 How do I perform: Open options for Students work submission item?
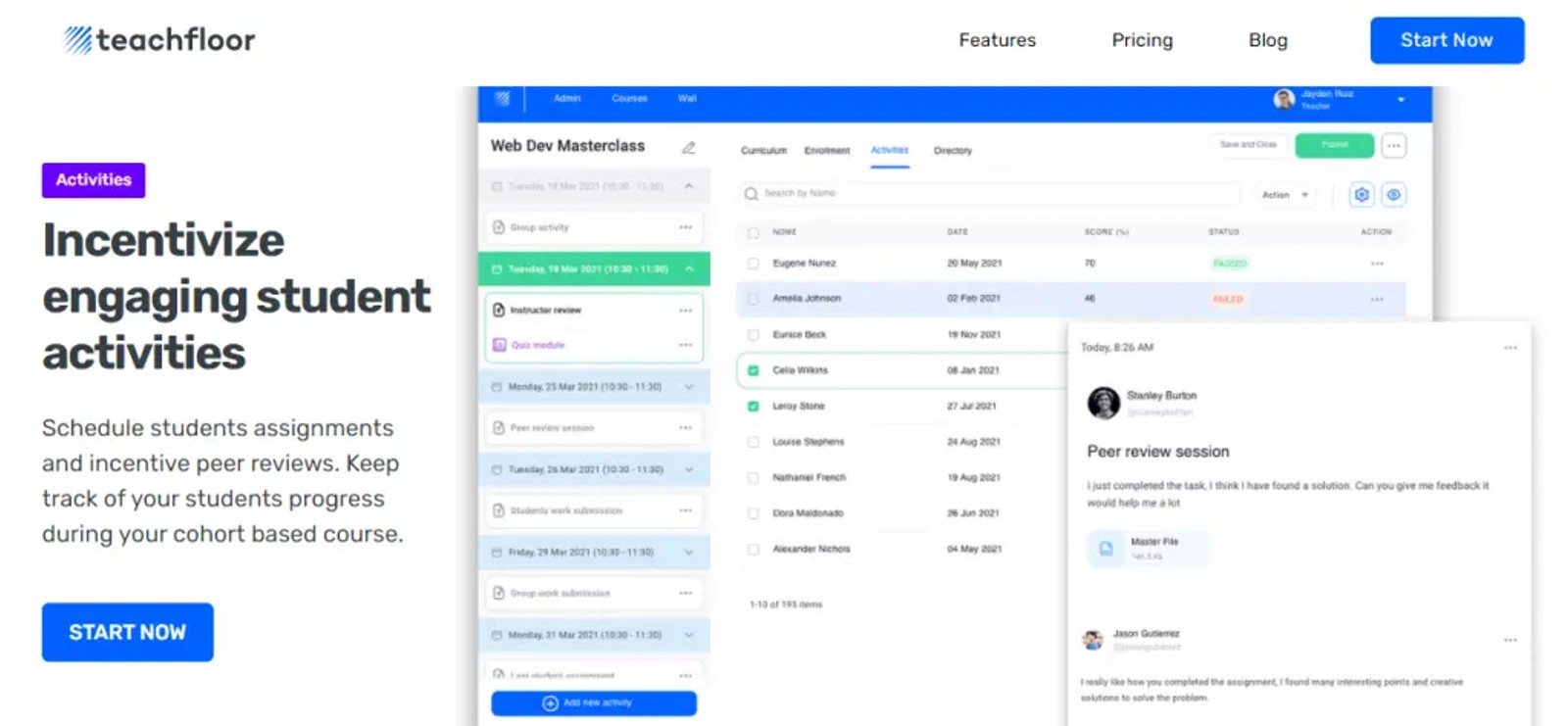(685, 510)
